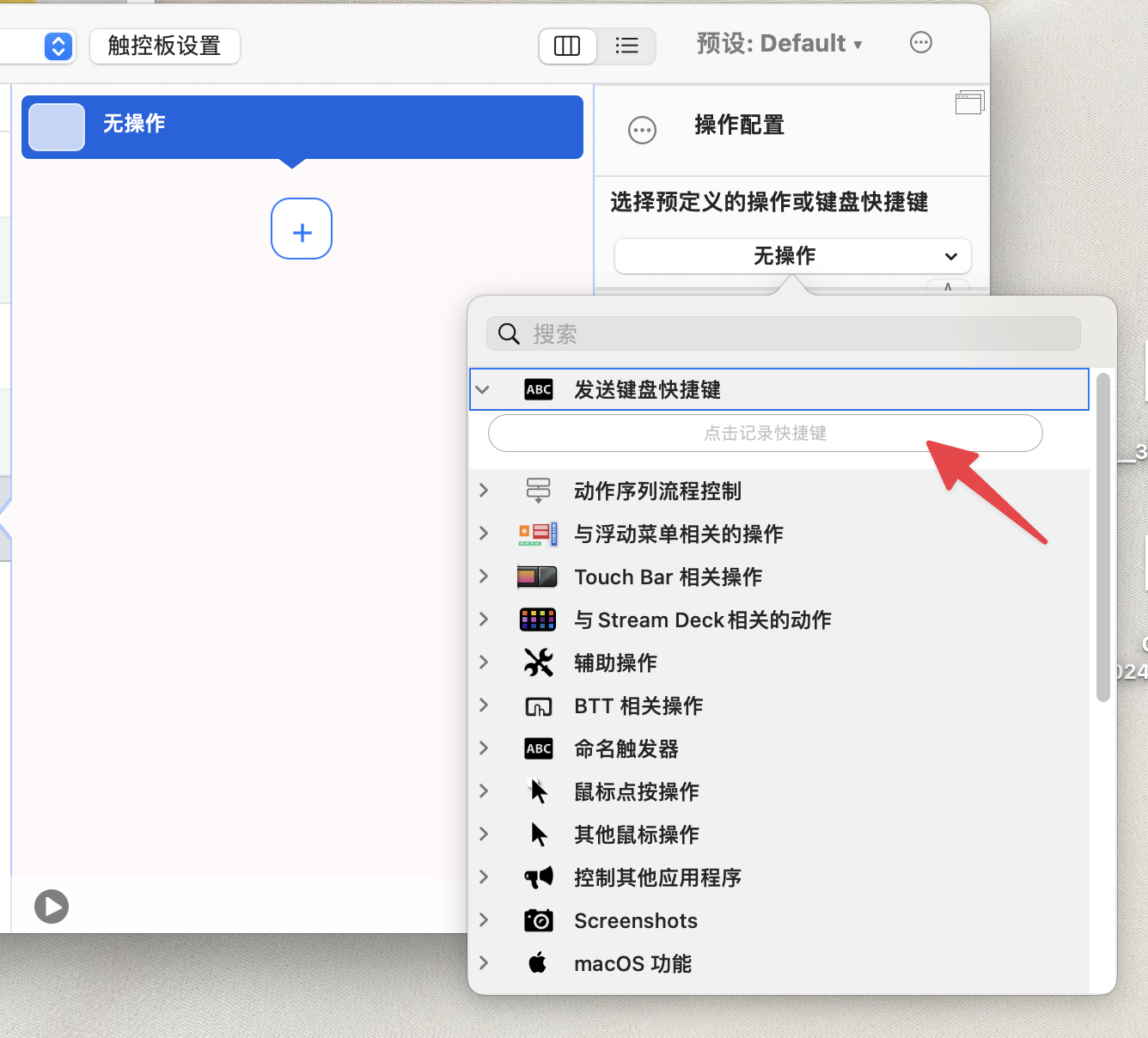This screenshot has width=1148, height=1038.
Task: Switch to column view layout
Action: [x=567, y=46]
